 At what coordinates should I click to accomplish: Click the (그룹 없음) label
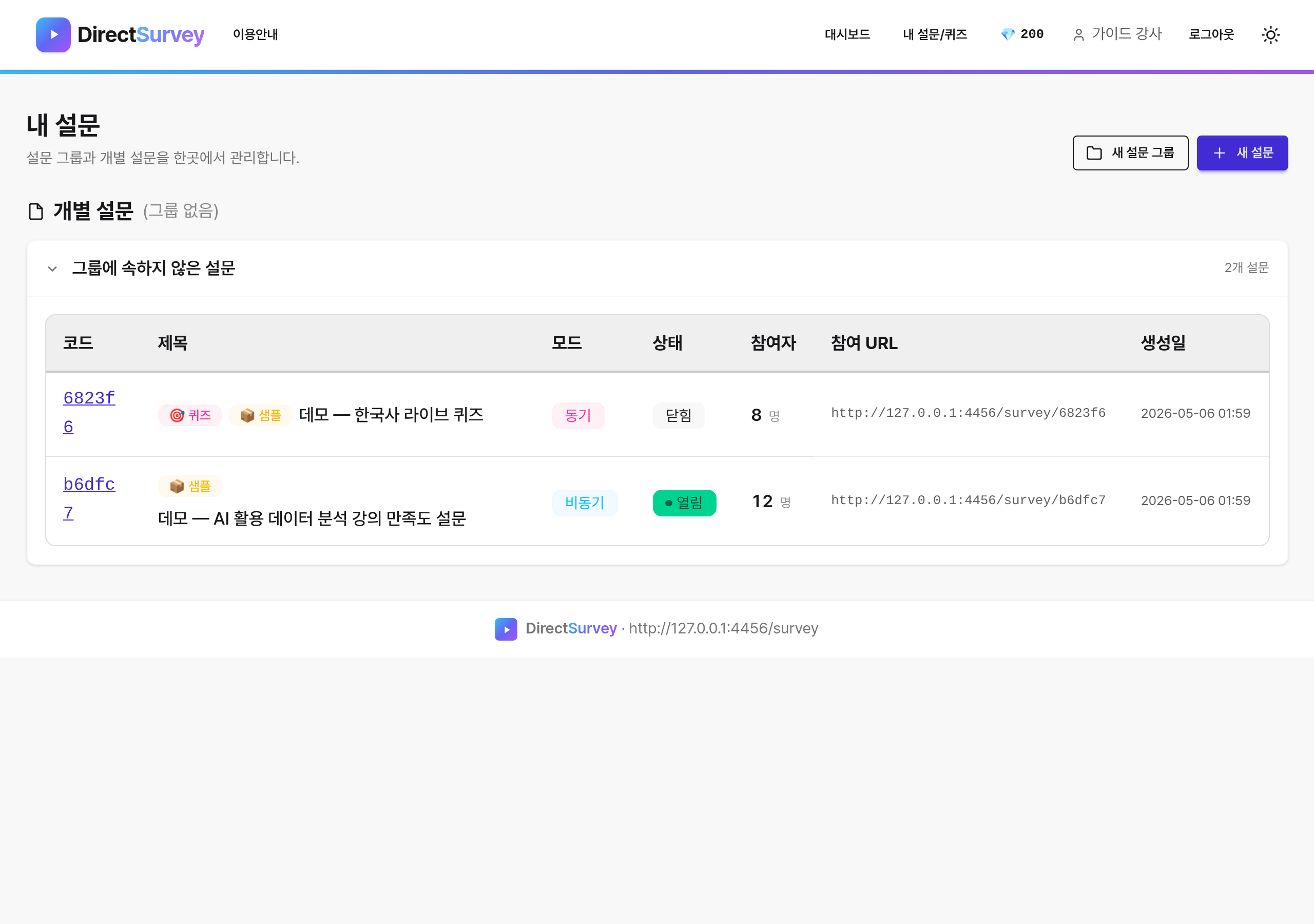(x=181, y=210)
